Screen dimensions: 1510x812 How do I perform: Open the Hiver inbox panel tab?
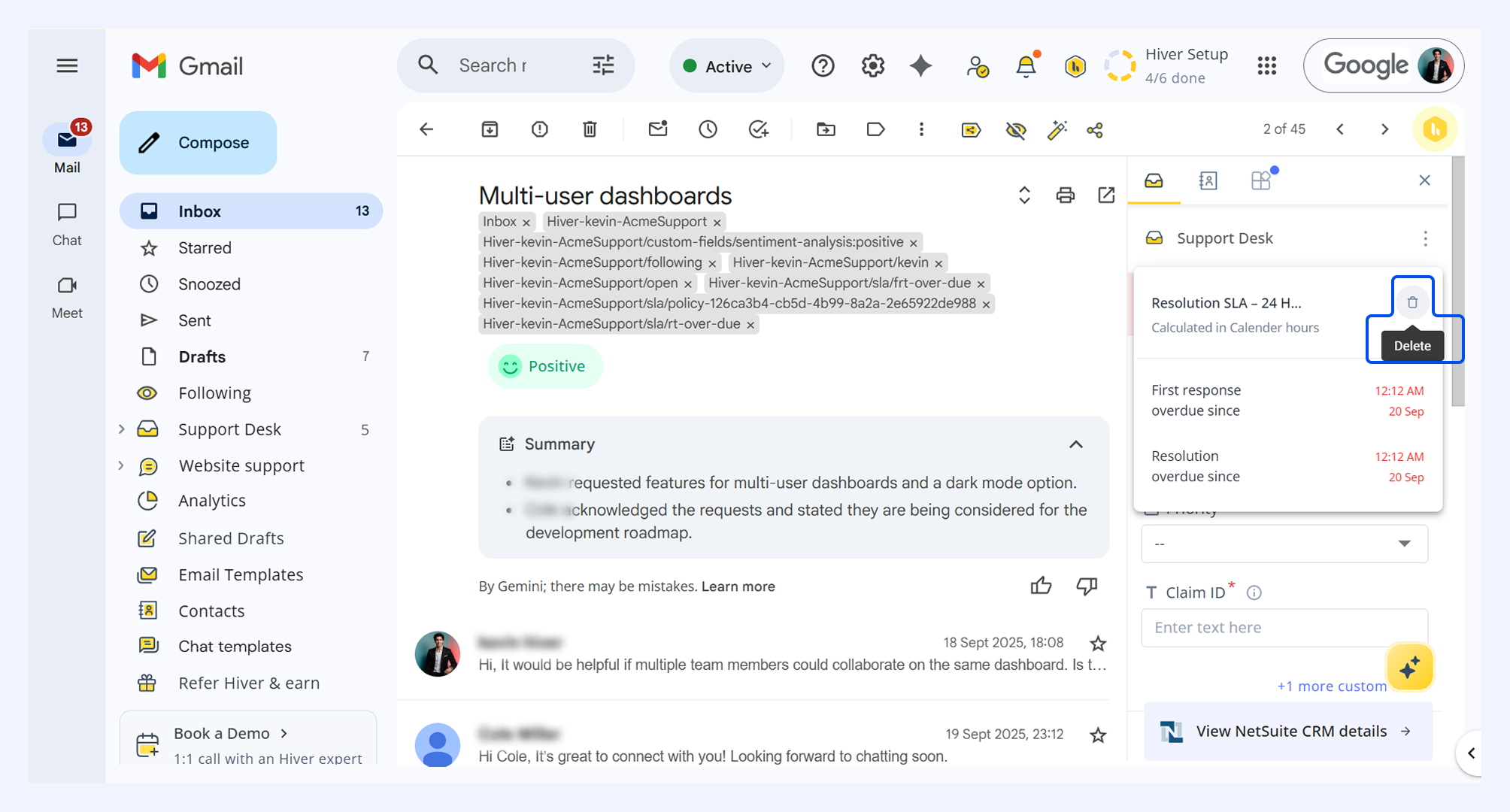coord(1154,181)
